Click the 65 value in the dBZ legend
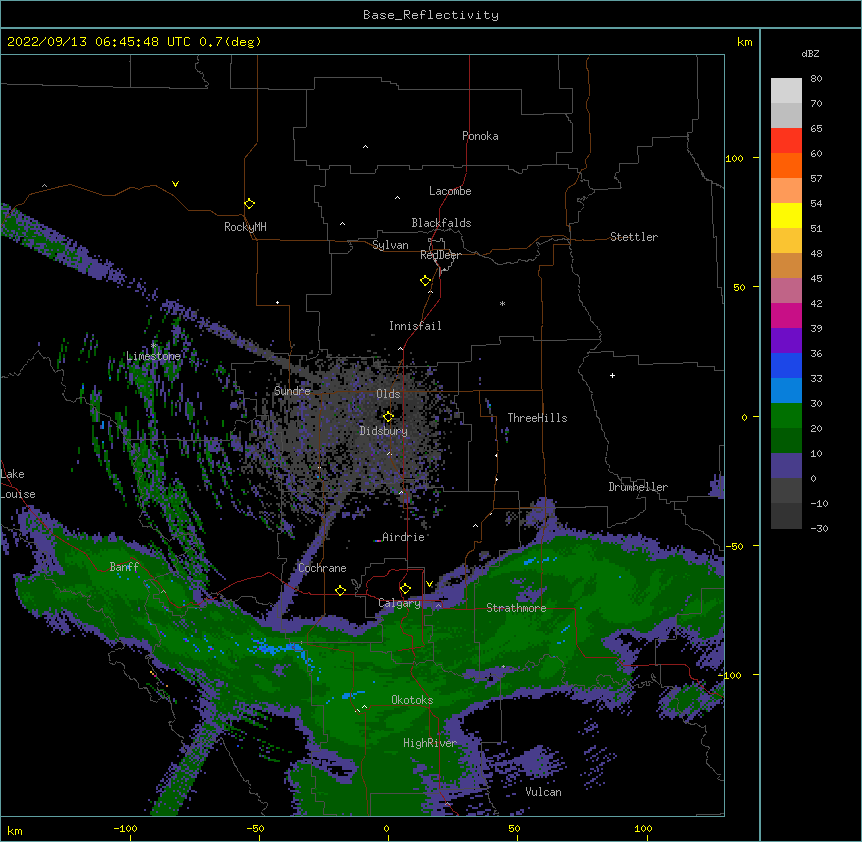 (x=816, y=129)
